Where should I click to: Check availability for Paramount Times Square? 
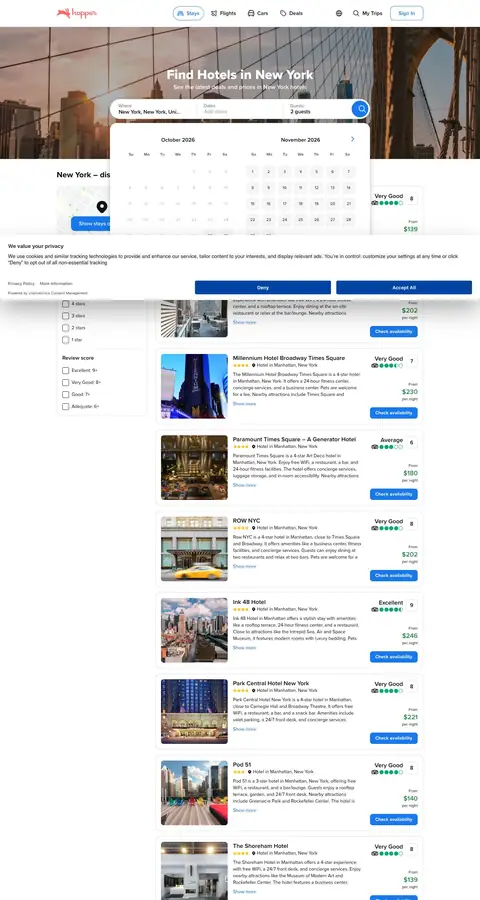click(394, 494)
